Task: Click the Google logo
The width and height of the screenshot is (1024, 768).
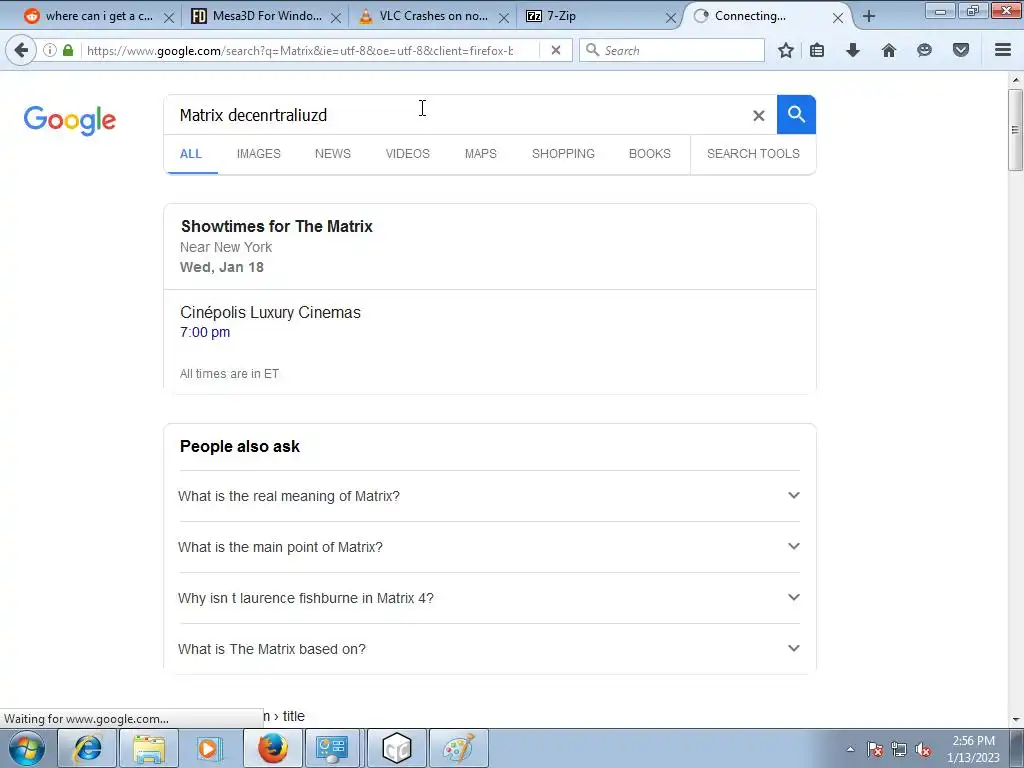Action: (70, 120)
